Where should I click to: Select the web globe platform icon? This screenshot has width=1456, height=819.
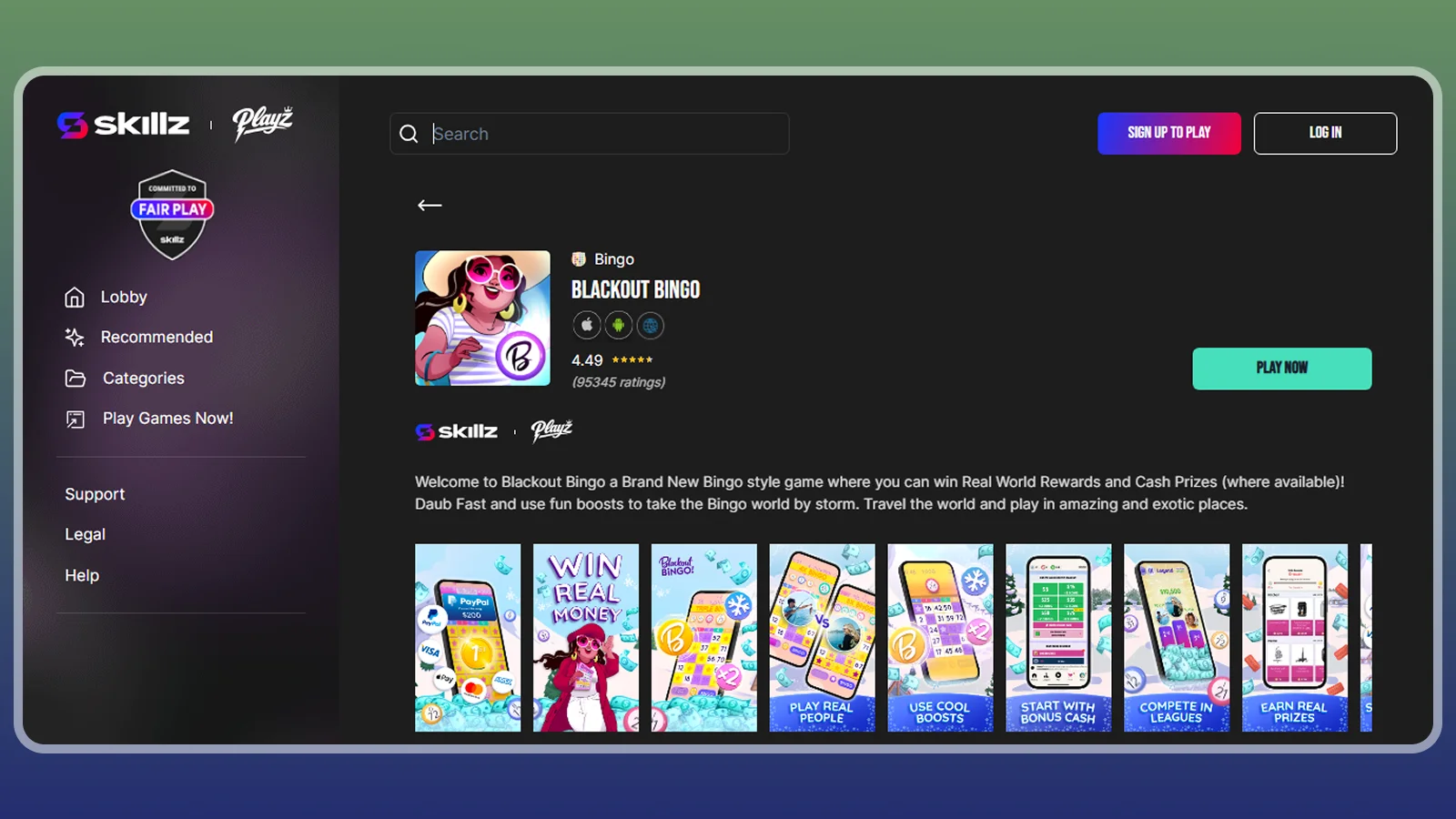coord(651,325)
